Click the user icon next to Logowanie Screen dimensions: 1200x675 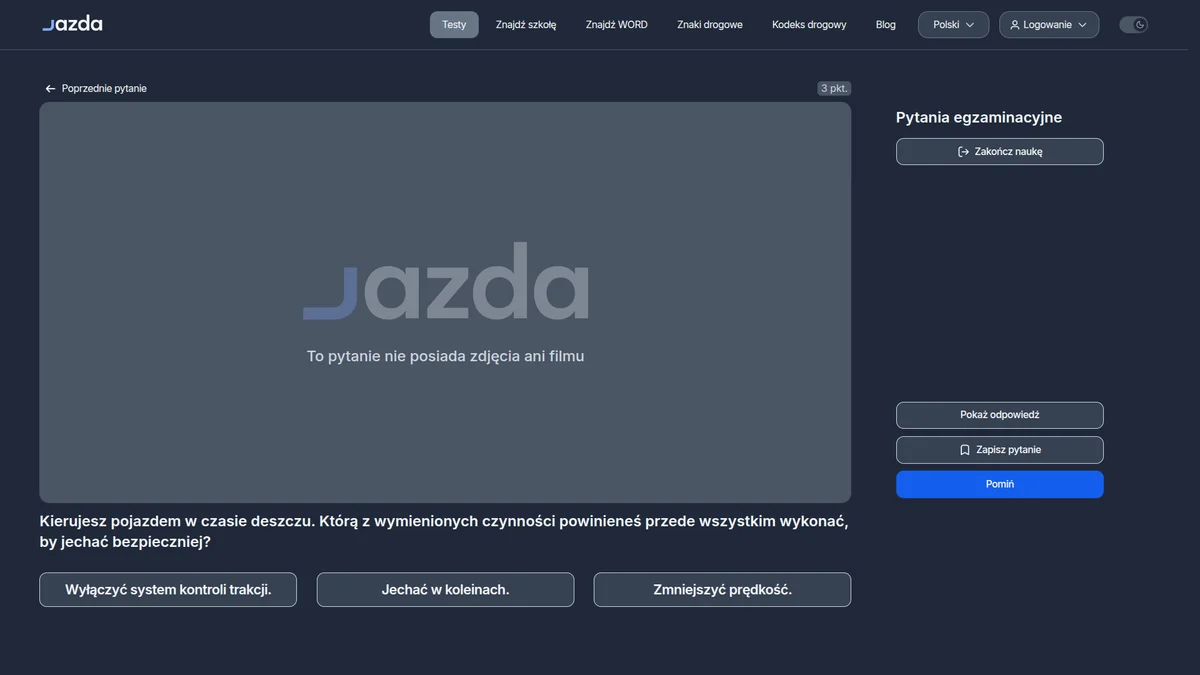click(x=1015, y=25)
